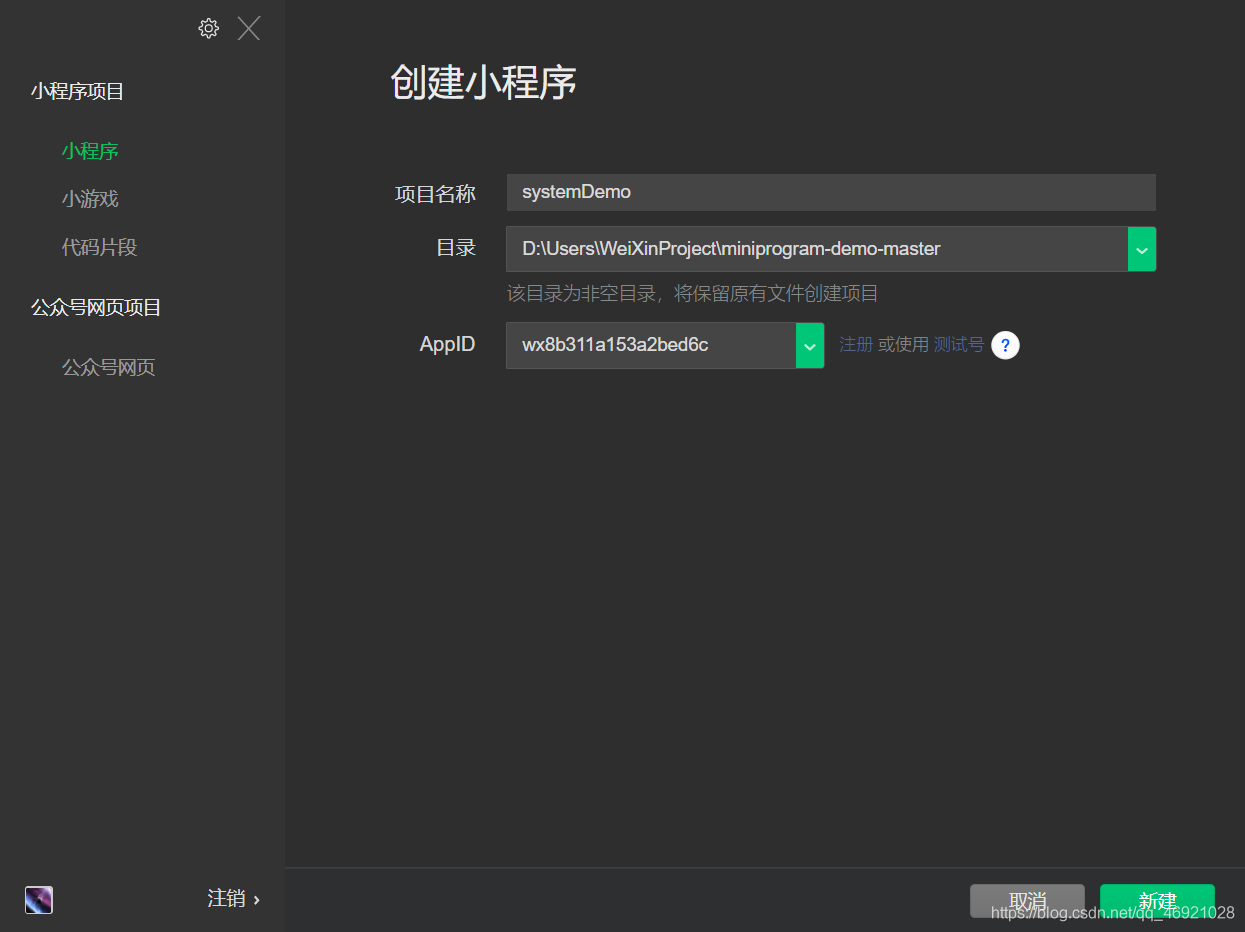Viewport: 1245px width, 932px height.
Task: Select 代码片段 in the sidebar
Action: pyautogui.click(x=99, y=247)
